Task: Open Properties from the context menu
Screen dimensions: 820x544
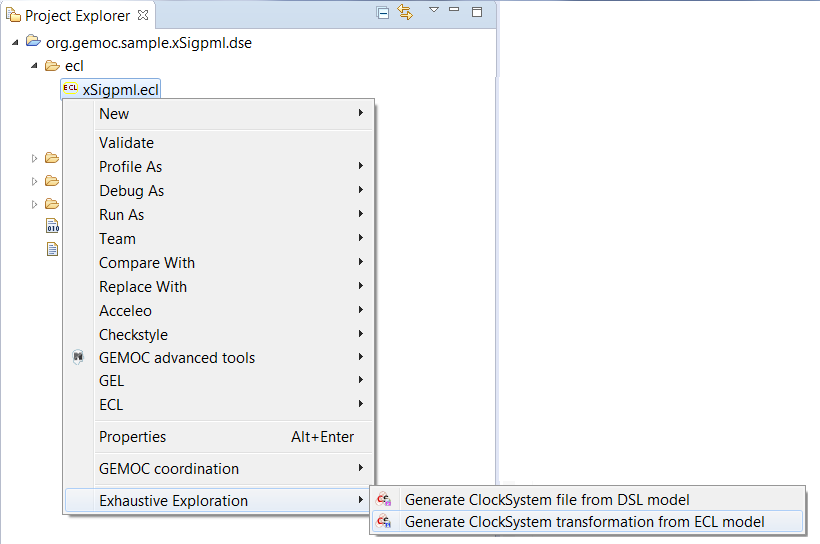Action: point(132,437)
